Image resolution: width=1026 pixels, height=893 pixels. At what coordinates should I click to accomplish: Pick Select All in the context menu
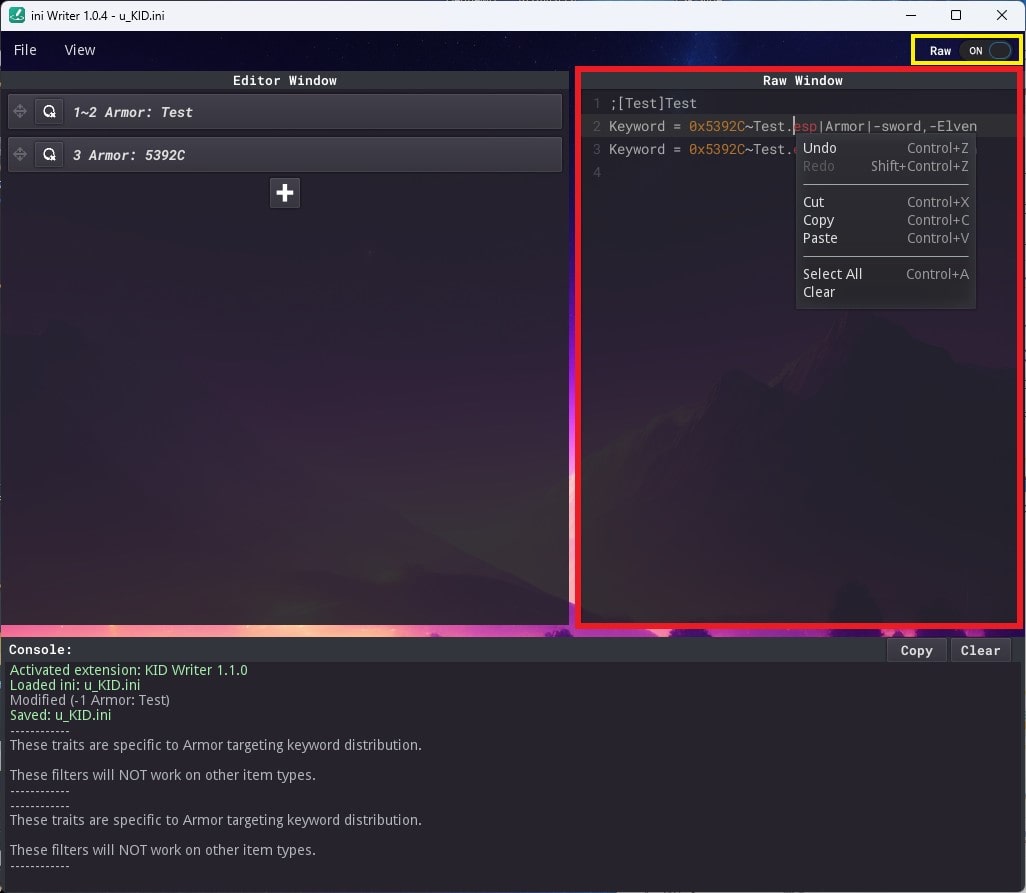tap(832, 273)
